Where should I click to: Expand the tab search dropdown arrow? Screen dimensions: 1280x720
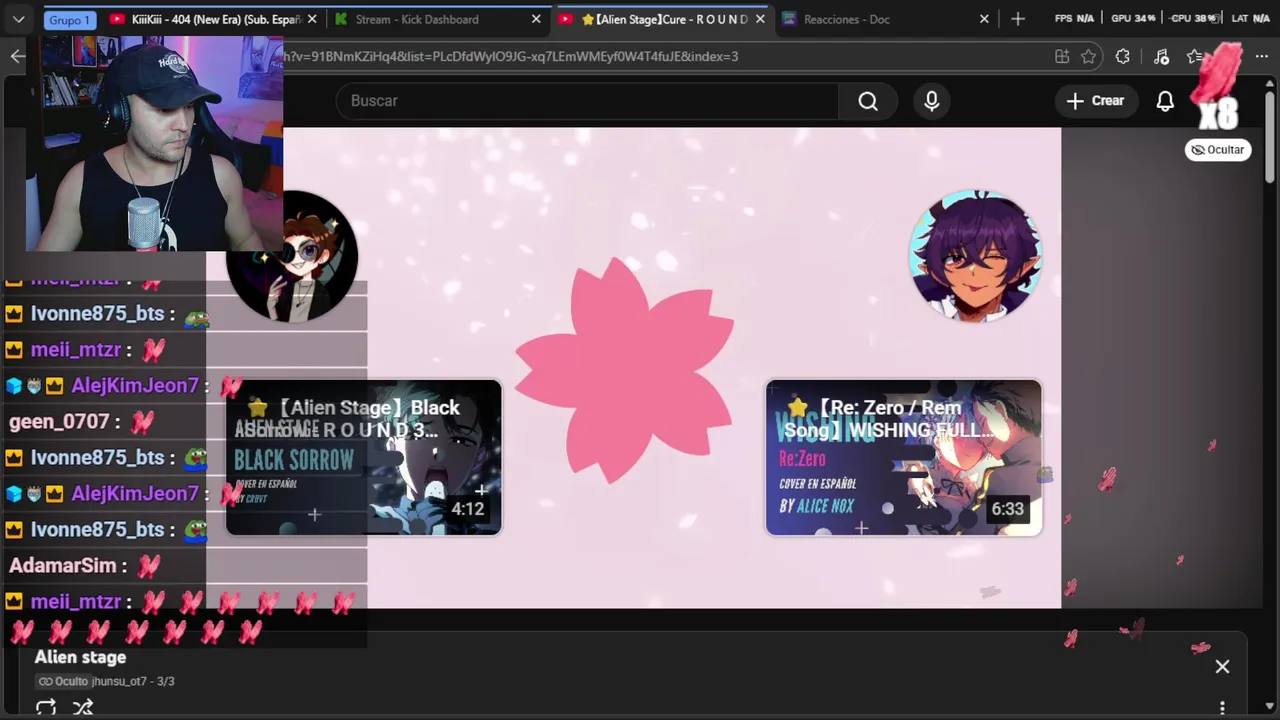pyautogui.click(x=18, y=19)
